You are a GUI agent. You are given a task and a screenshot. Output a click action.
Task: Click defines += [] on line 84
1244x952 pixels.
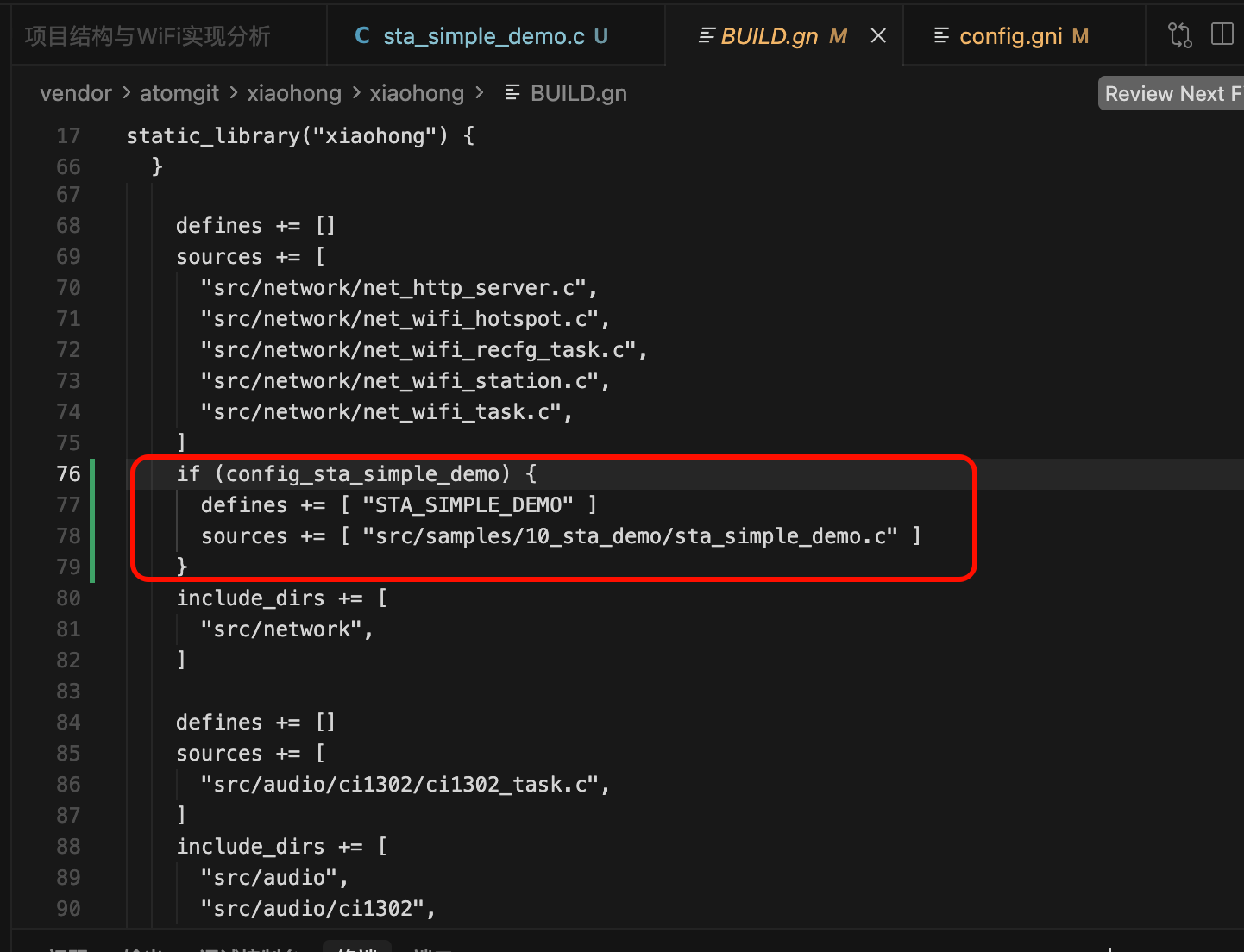255,722
